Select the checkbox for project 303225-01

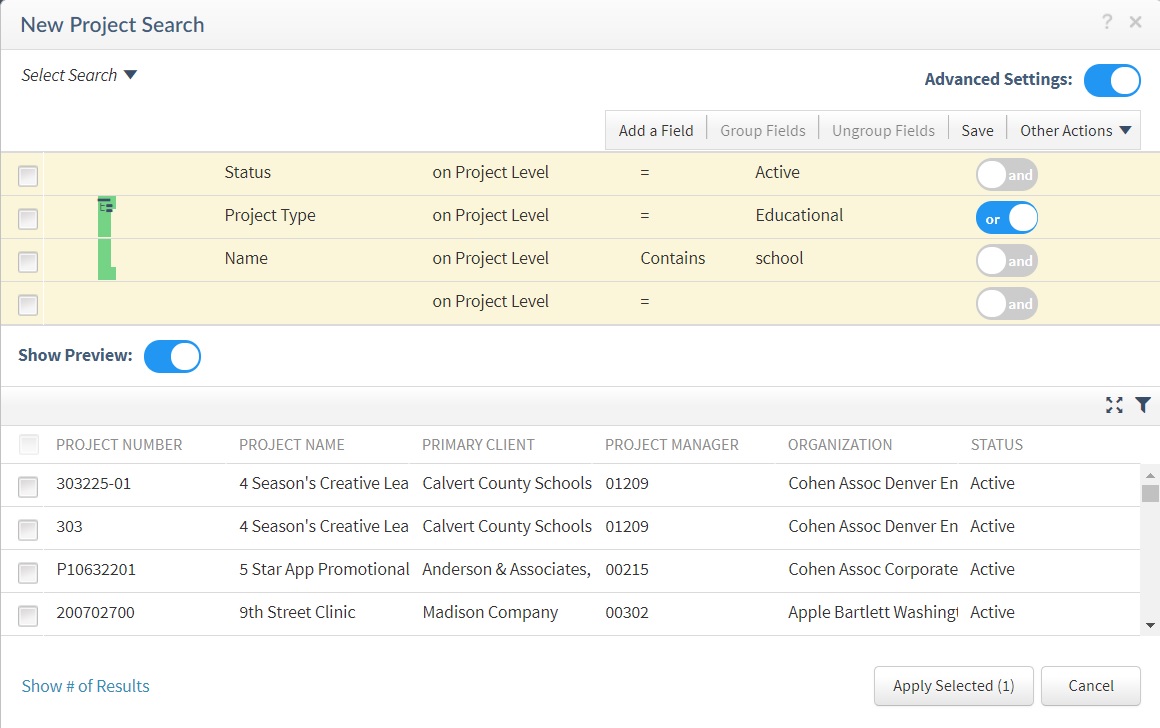pyautogui.click(x=28, y=486)
